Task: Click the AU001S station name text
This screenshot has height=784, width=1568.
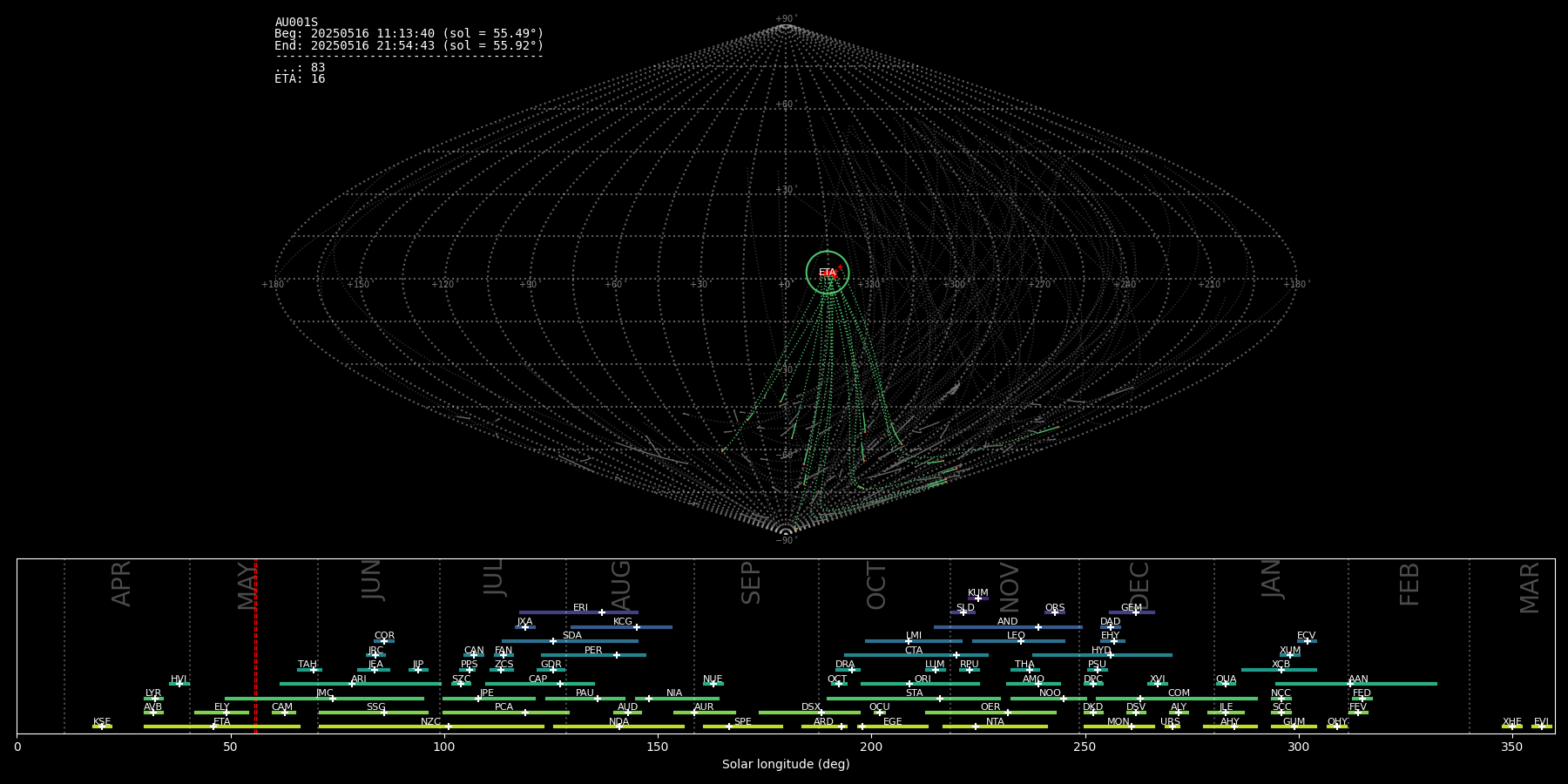Action: point(296,23)
